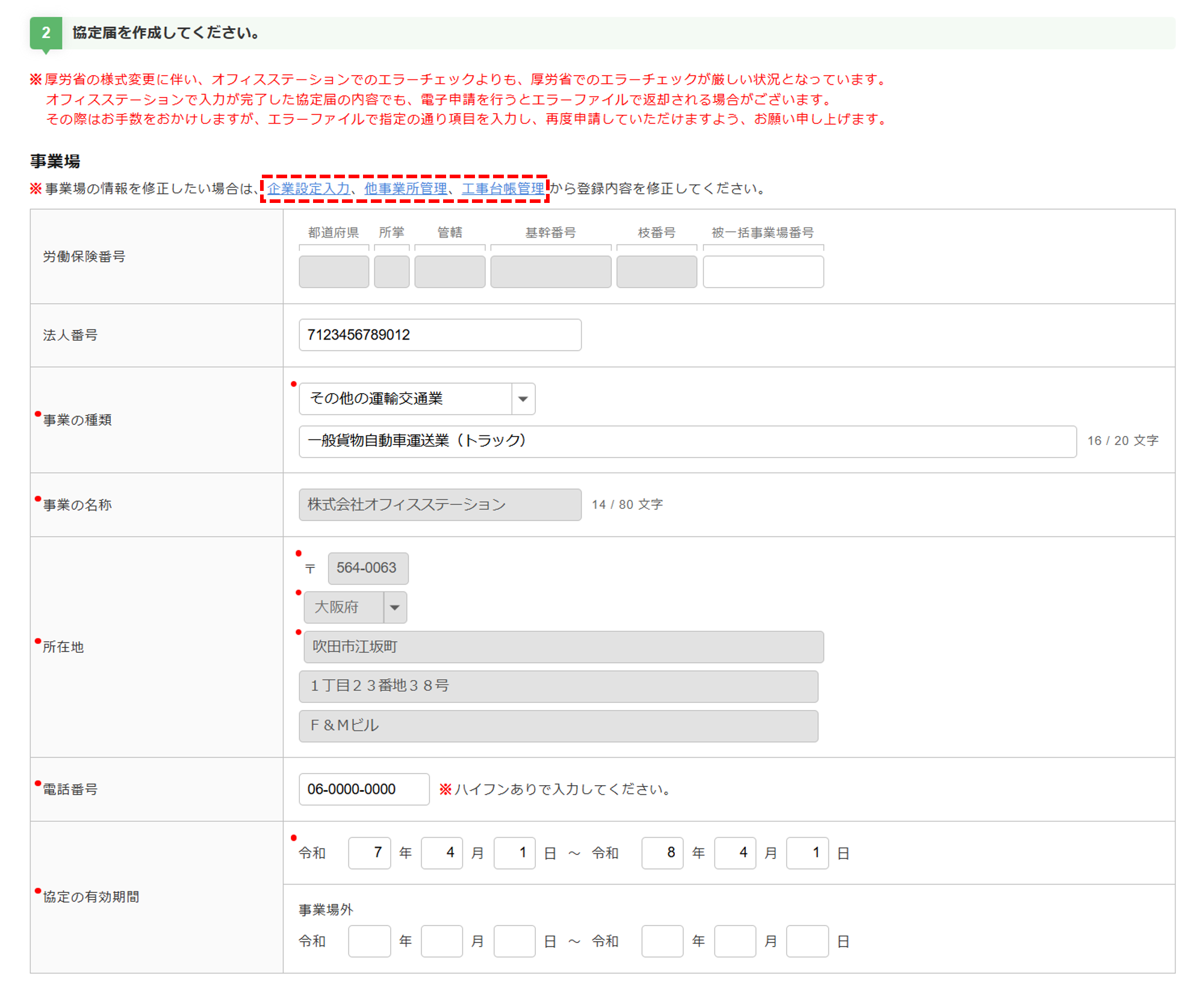Expand the 大阪府 prefecture dropdown arrow

pos(394,607)
